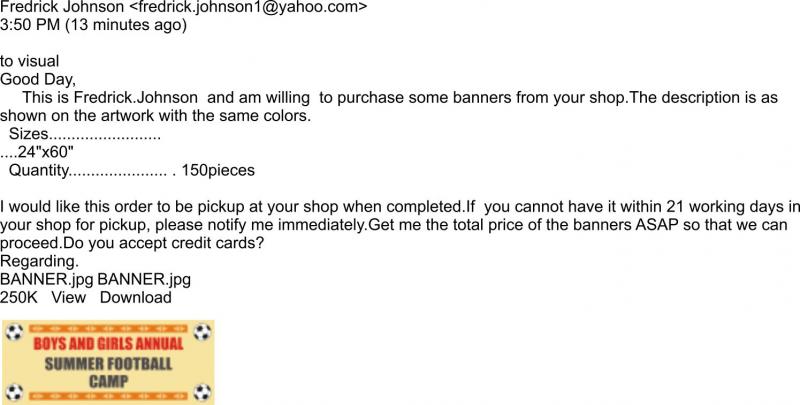Click the red BOYS AND GIRLS ANNUAL text
This screenshot has height=405, width=800.
click(x=108, y=344)
